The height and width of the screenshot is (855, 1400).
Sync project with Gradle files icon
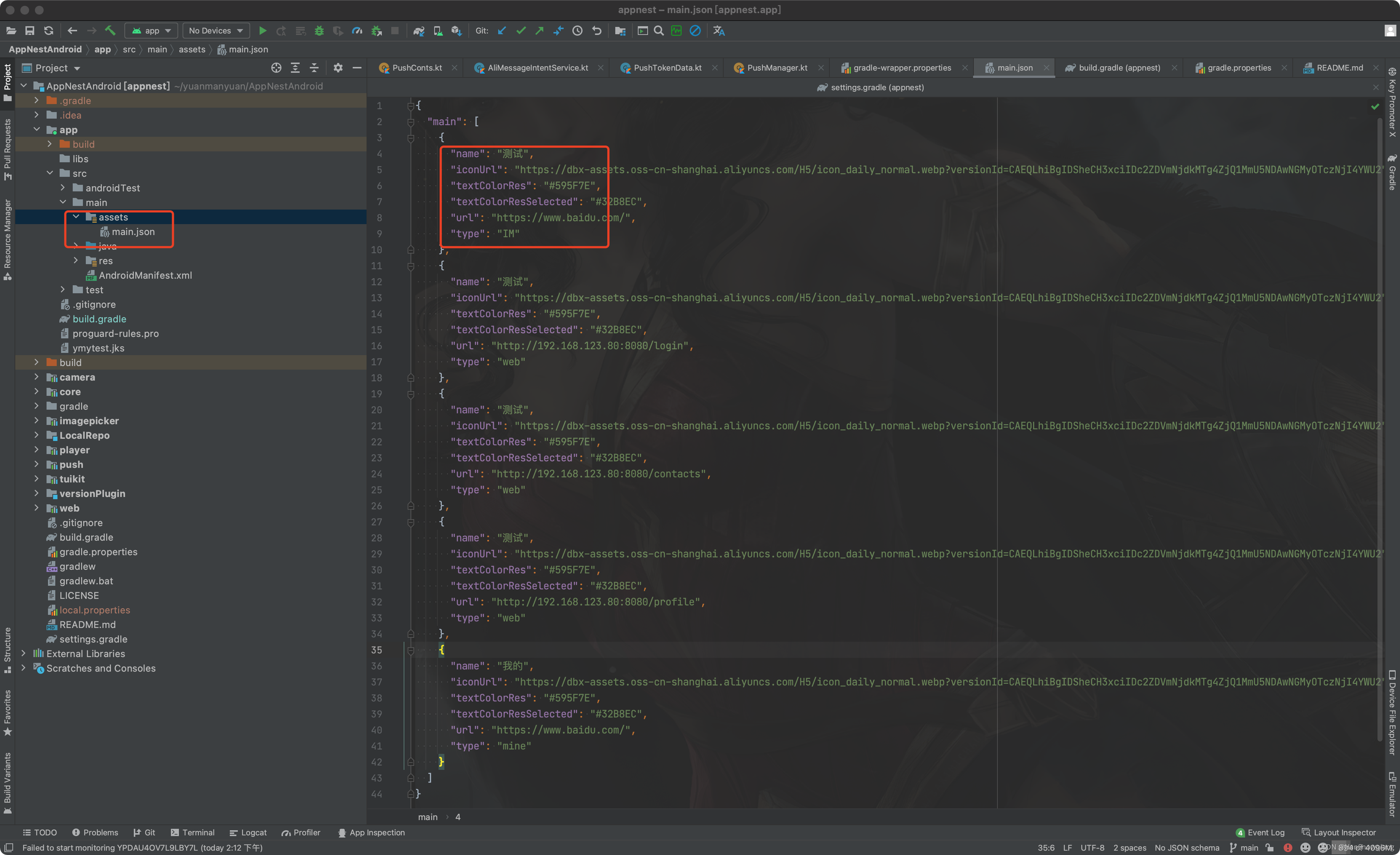tap(419, 31)
